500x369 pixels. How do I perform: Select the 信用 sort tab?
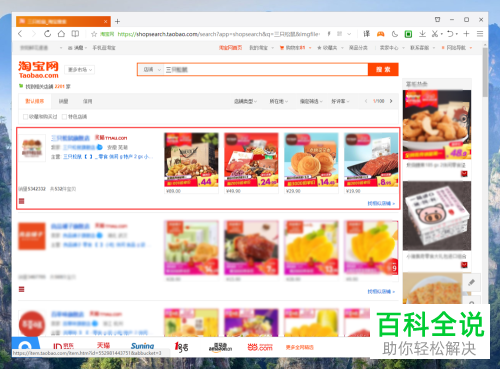tap(87, 101)
